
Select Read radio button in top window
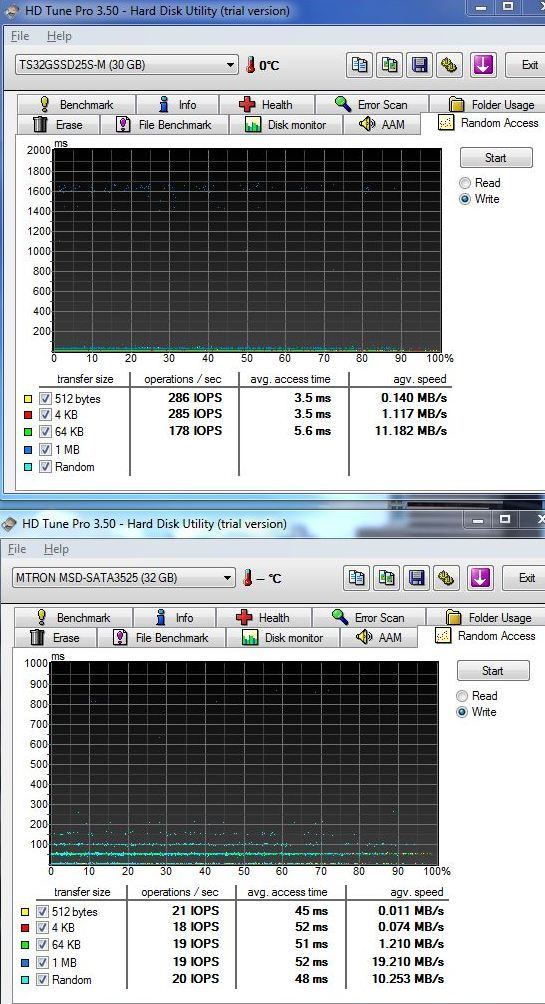[x=465, y=183]
